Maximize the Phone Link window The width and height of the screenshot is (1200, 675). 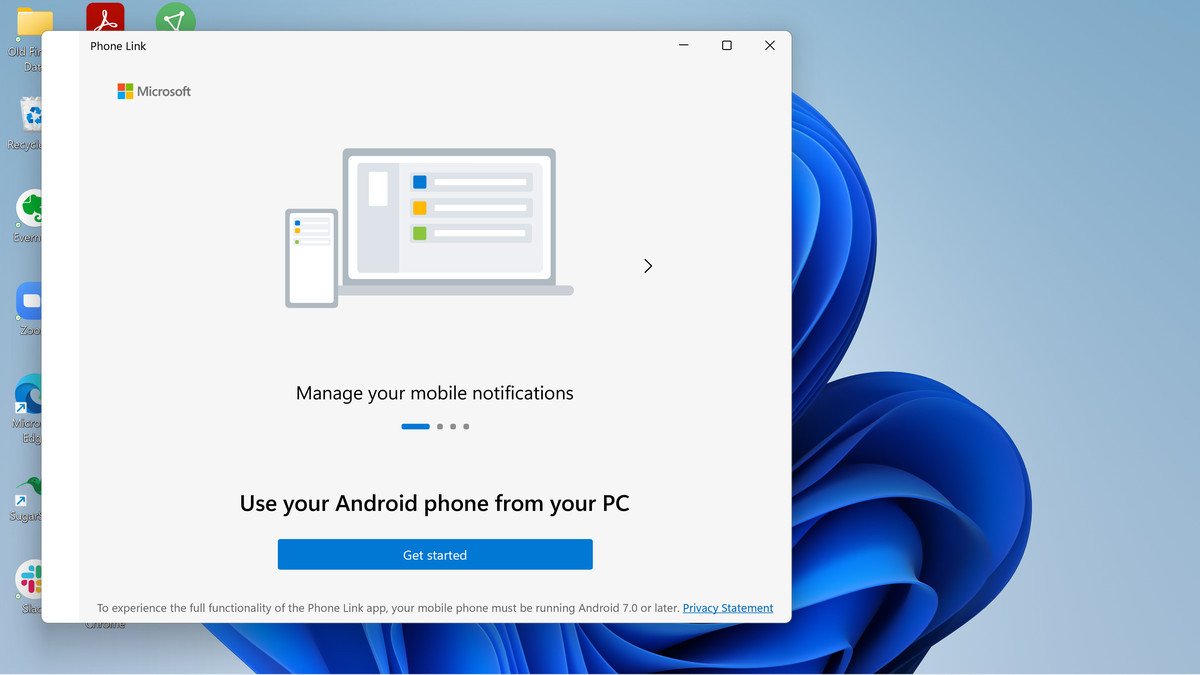coord(726,45)
